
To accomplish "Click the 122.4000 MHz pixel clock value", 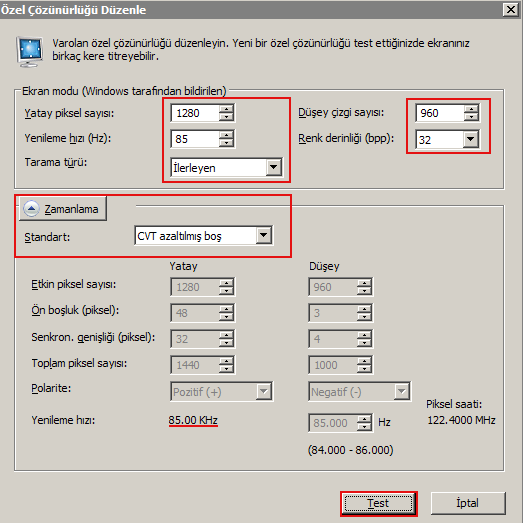I will coord(462,420).
